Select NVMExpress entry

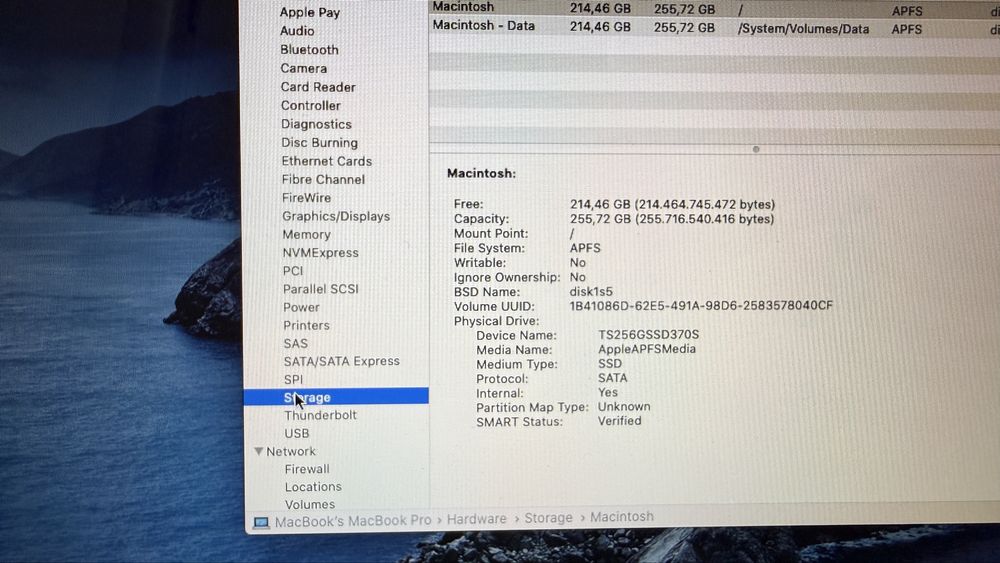320,252
